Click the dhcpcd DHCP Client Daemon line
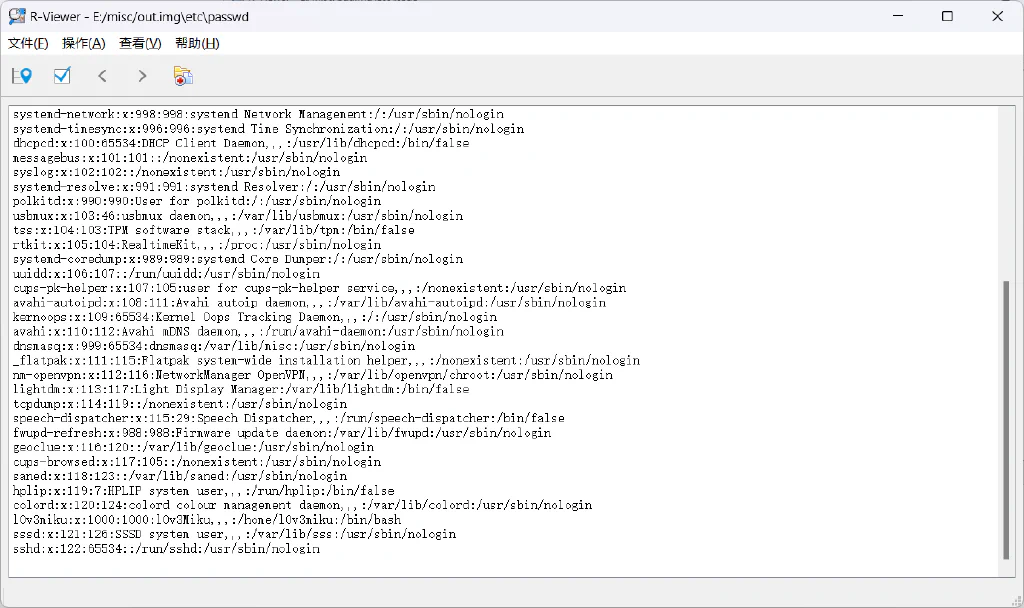 click(241, 143)
